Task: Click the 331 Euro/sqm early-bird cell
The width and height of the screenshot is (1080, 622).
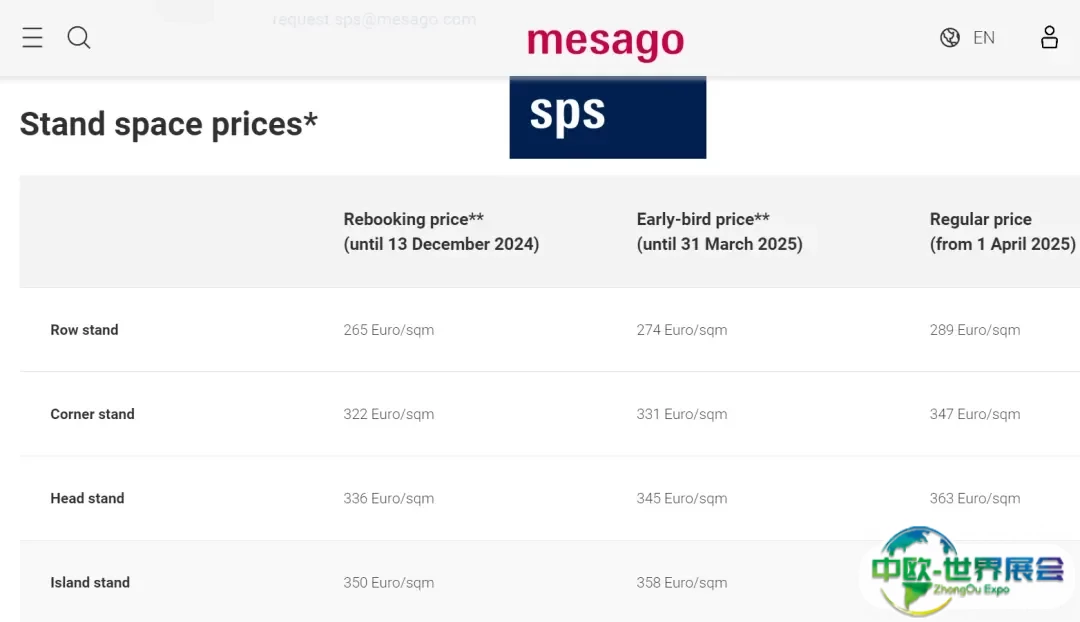Action: pyautogui.click(x=681, y=414)
